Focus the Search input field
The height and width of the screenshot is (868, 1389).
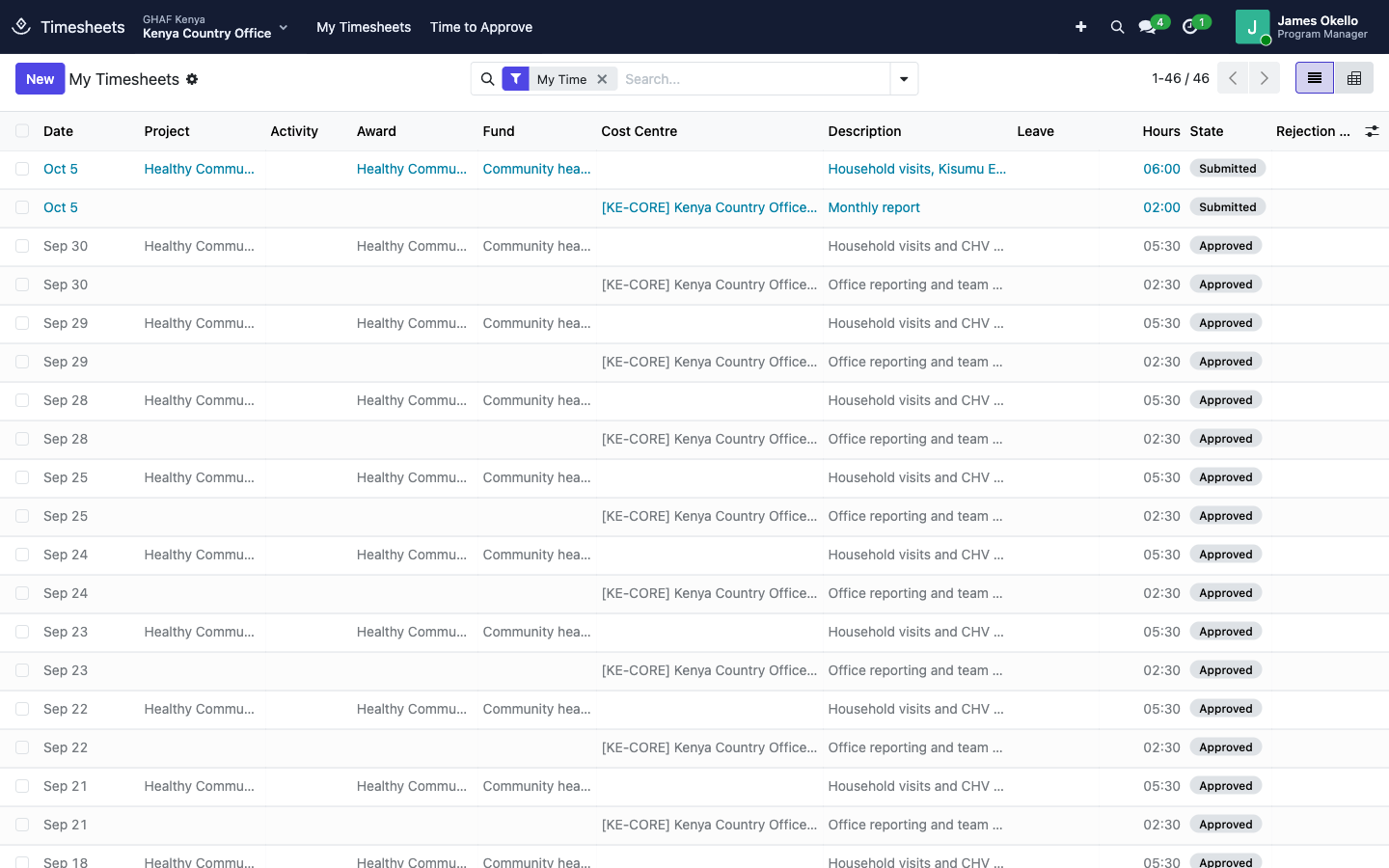[x=752, y=79]
